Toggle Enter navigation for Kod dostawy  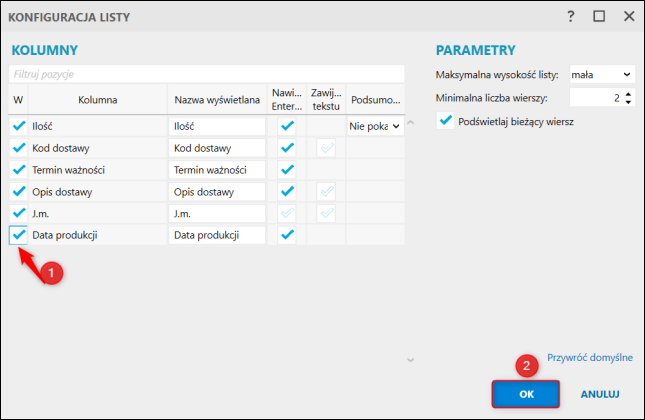287,148
